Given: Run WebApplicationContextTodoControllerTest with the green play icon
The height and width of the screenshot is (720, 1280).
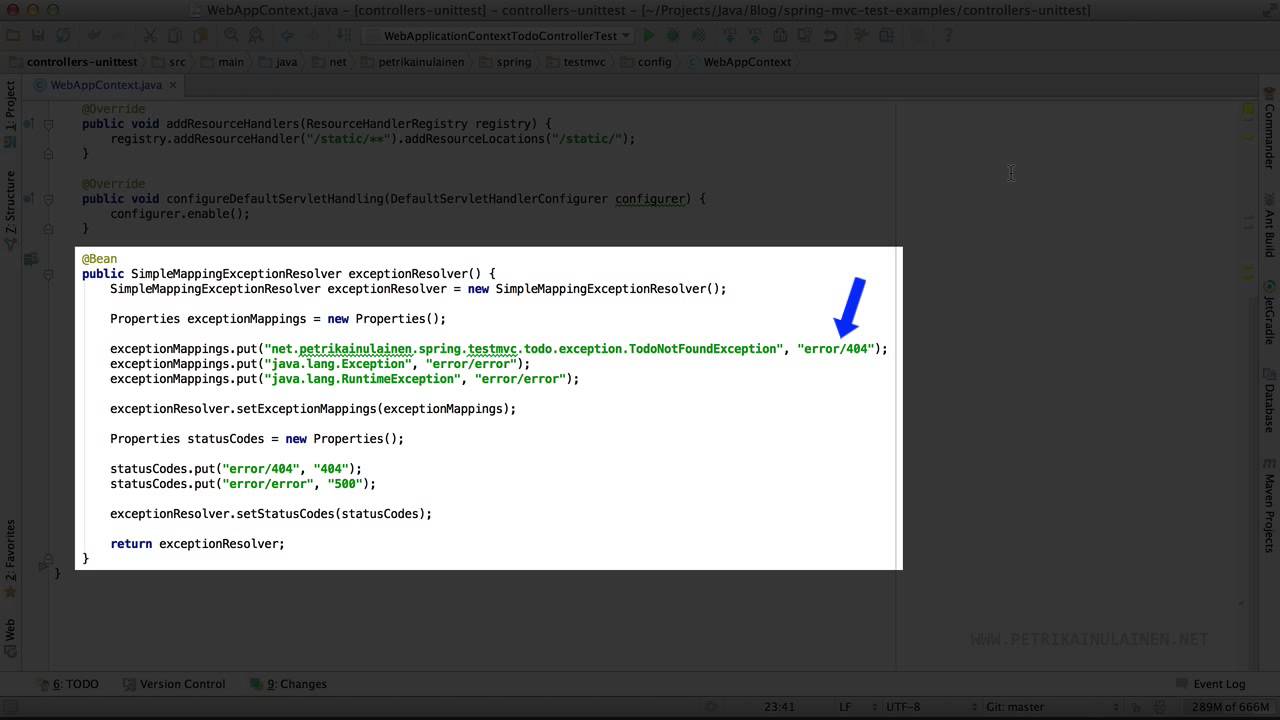Looking at the screenshot, I should pyautogui.click(x=648, y=36).
